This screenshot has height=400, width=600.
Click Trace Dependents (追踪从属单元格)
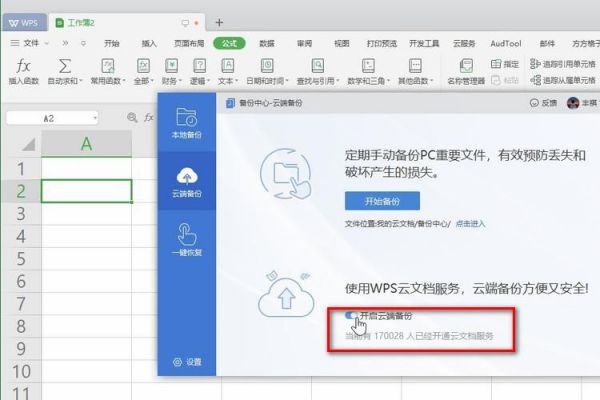[x=563, y=80]
